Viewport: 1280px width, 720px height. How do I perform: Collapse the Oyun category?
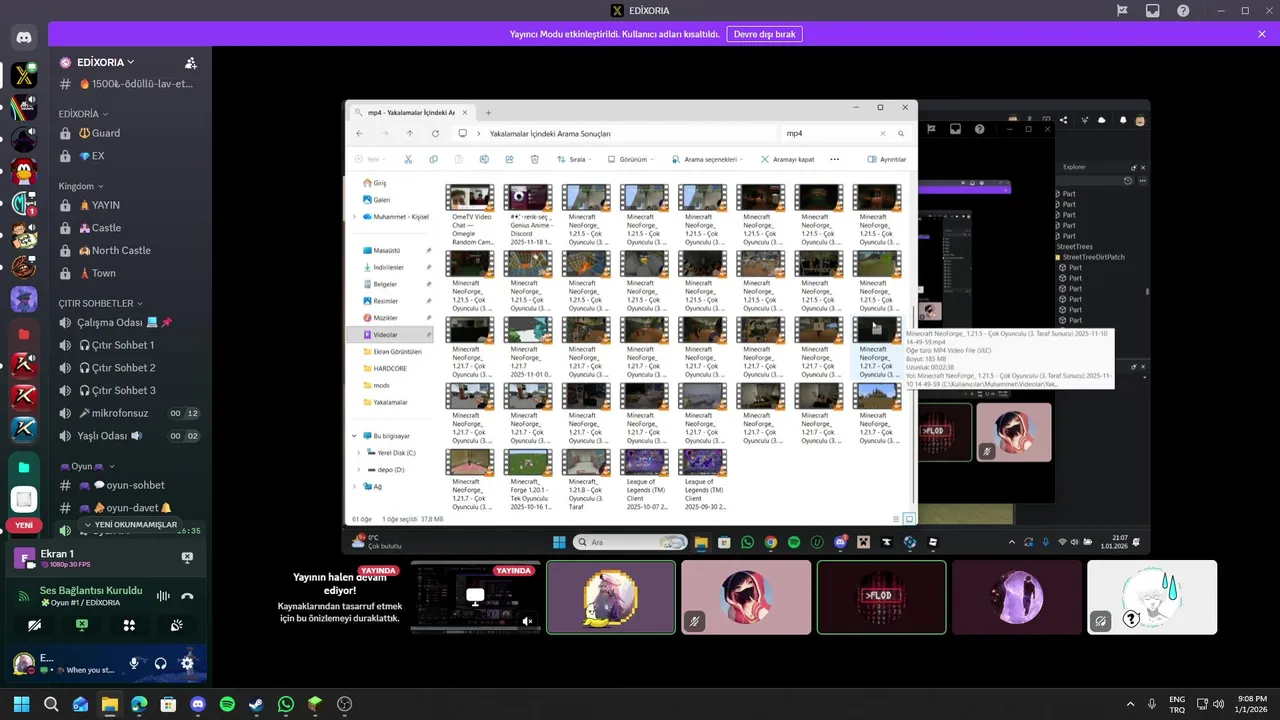click(x=87, y=466)
